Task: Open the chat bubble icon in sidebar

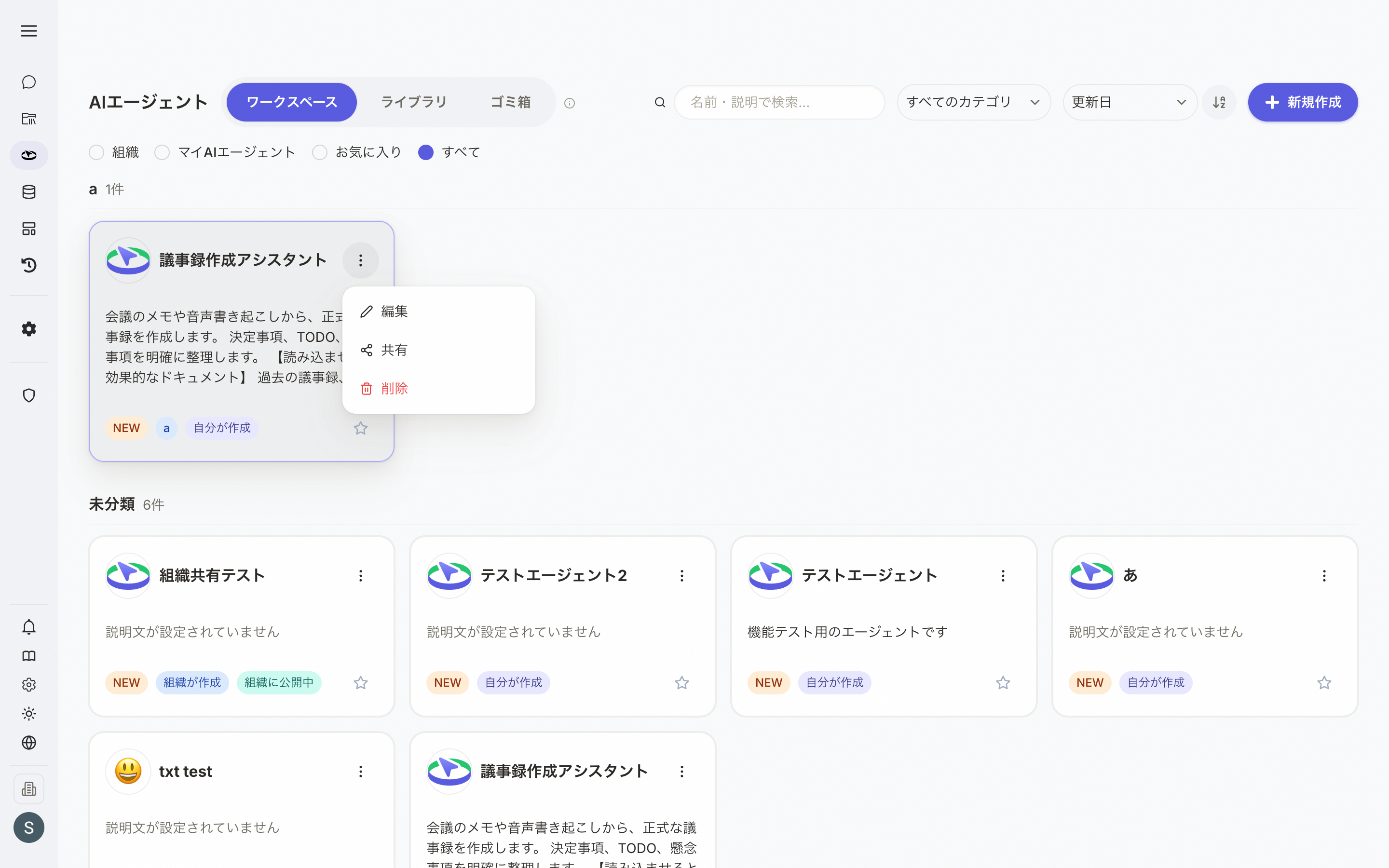Action: (x=29, y=82)
